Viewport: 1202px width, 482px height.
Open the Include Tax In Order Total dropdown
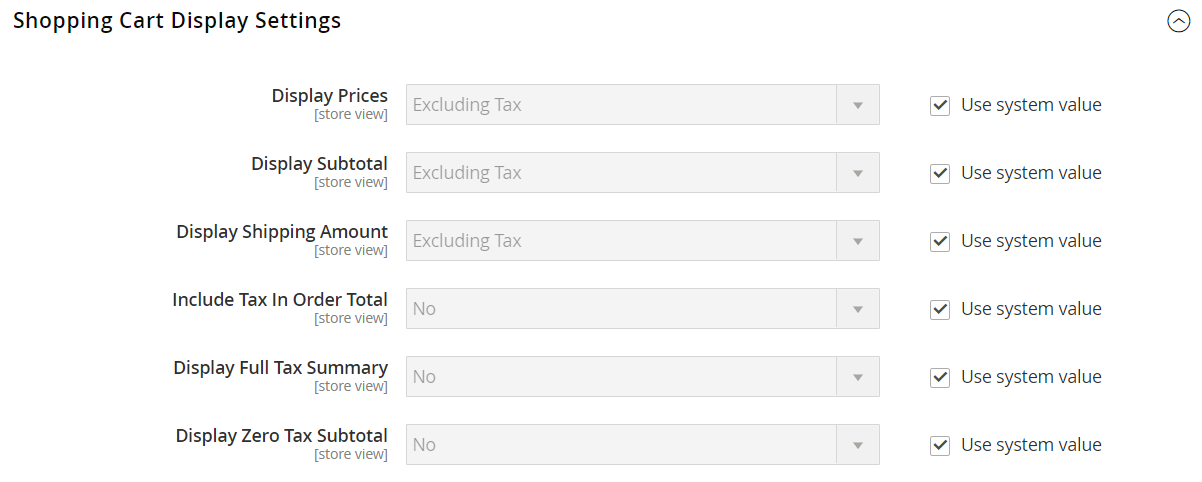click(x=642, y=309)
